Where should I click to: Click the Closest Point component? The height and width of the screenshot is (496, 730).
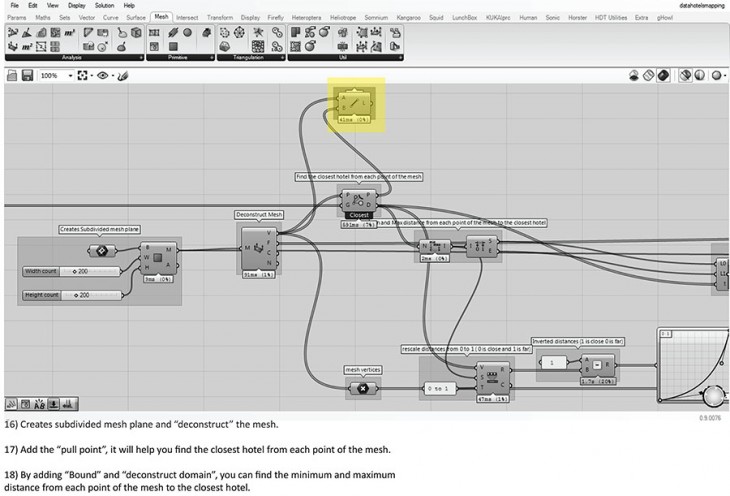tap(359, 198)
